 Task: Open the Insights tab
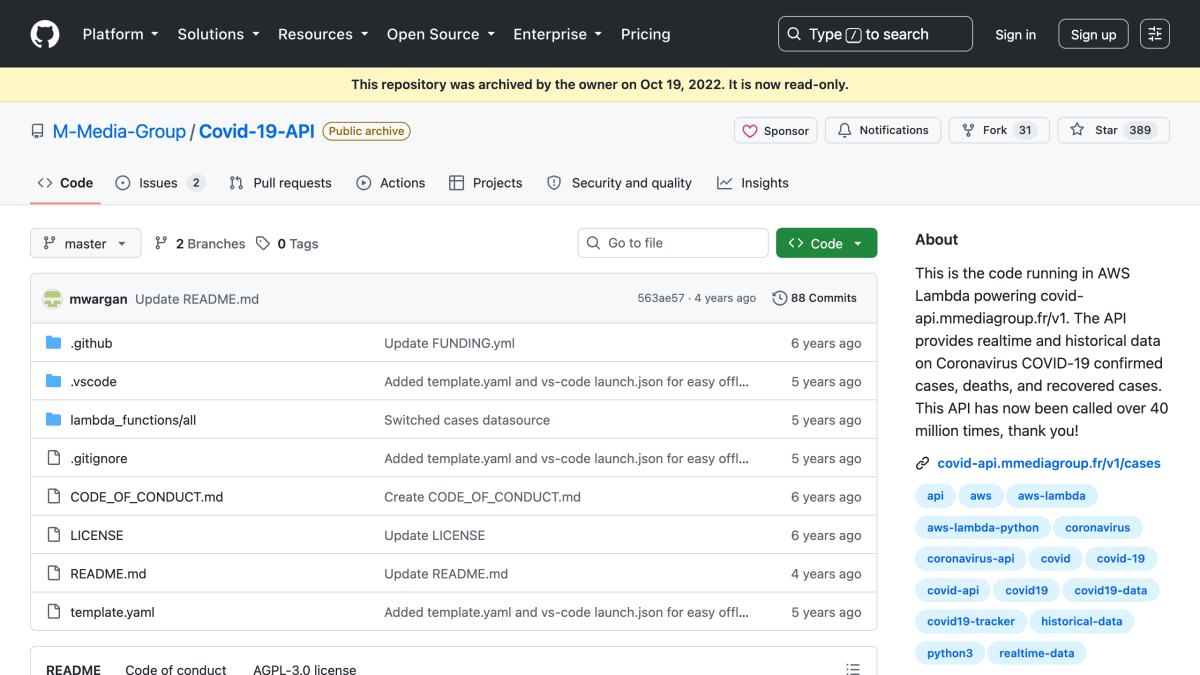[x=753, y=183]
